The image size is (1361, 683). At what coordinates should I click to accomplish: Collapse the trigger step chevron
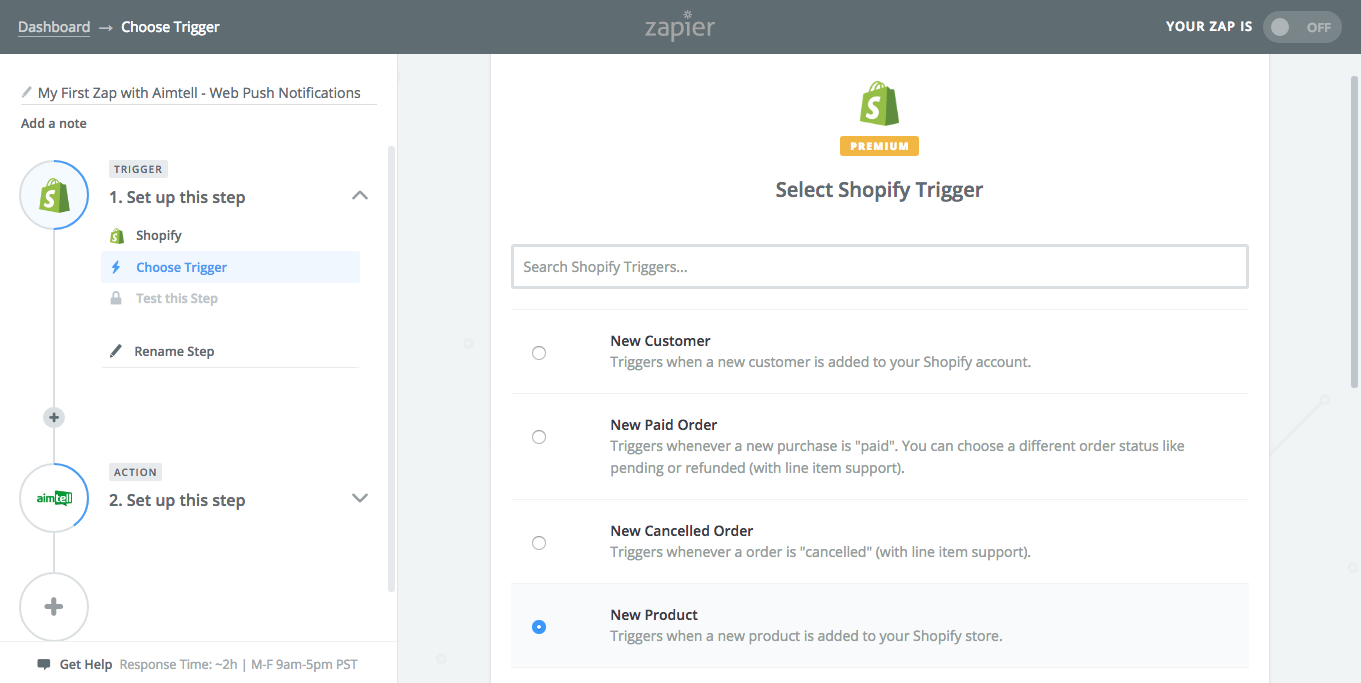click(360, 196)
